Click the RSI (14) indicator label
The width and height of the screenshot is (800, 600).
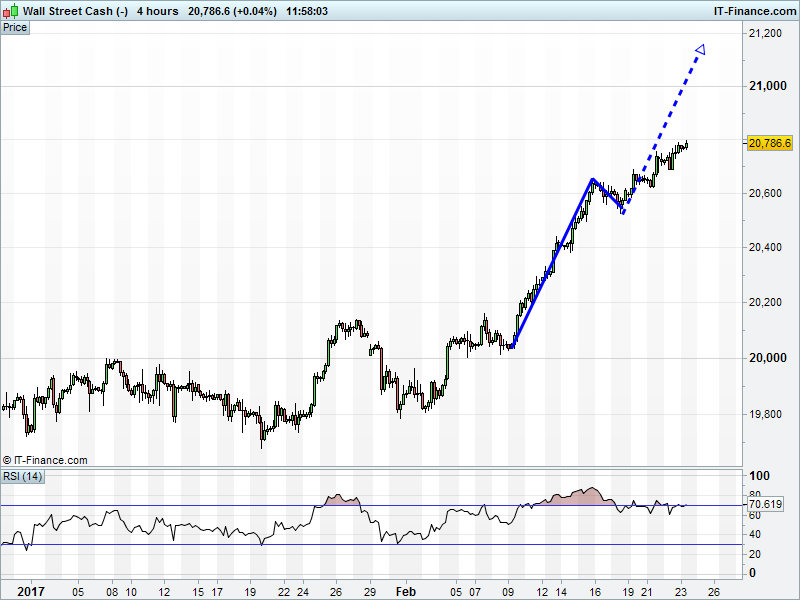tap(22, 477)
